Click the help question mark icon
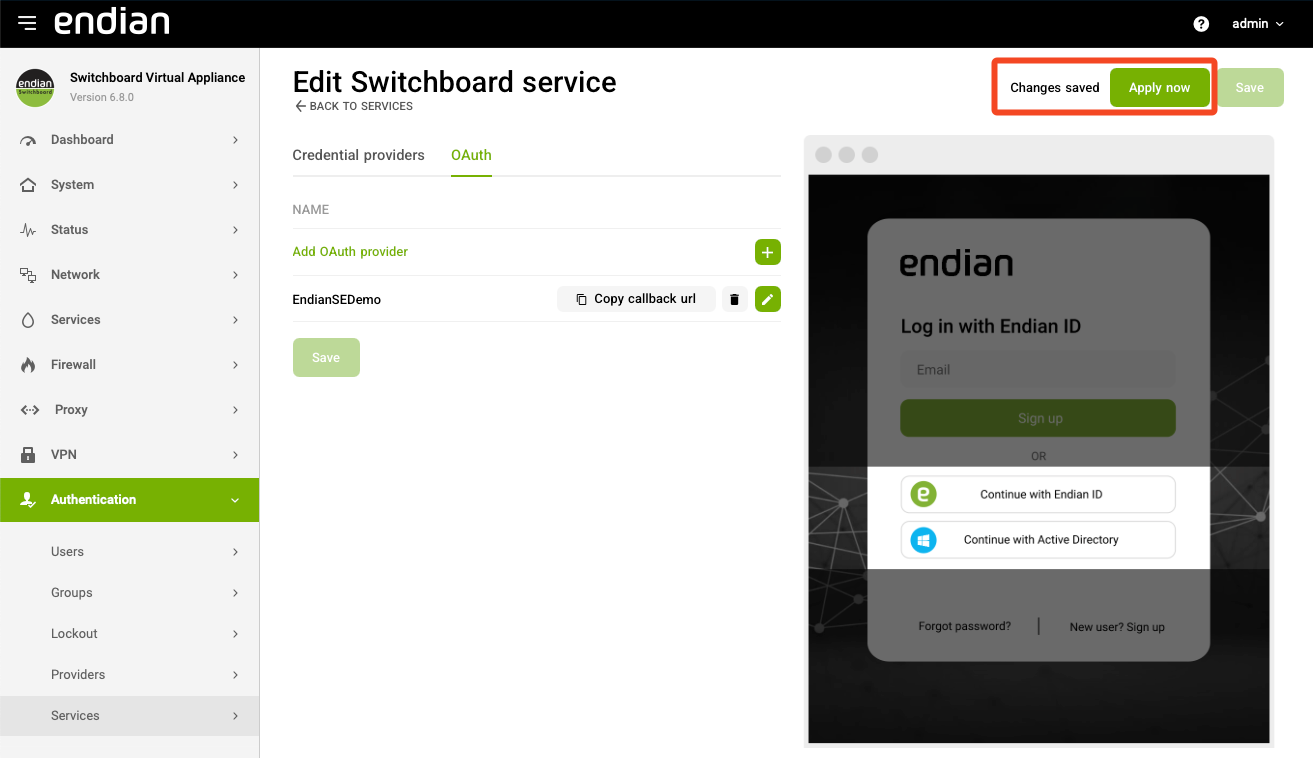 [1201, 24]
